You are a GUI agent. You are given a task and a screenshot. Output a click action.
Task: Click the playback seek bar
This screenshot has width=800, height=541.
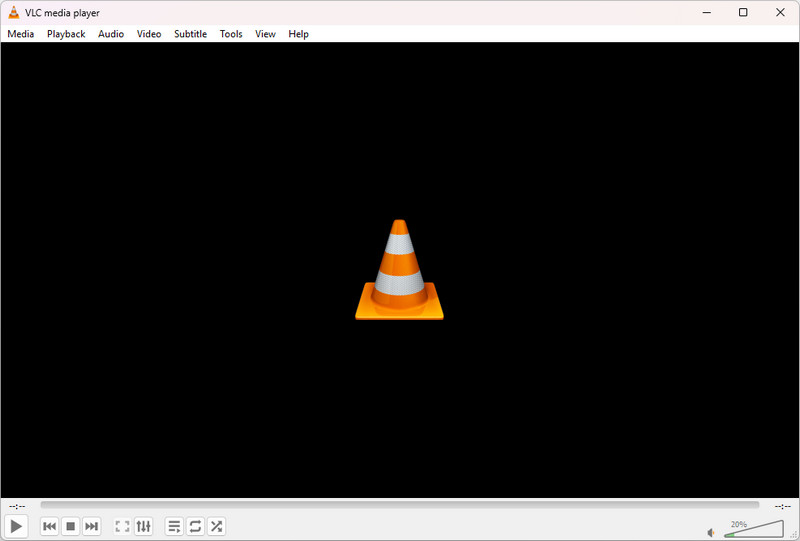click(399, 505)
